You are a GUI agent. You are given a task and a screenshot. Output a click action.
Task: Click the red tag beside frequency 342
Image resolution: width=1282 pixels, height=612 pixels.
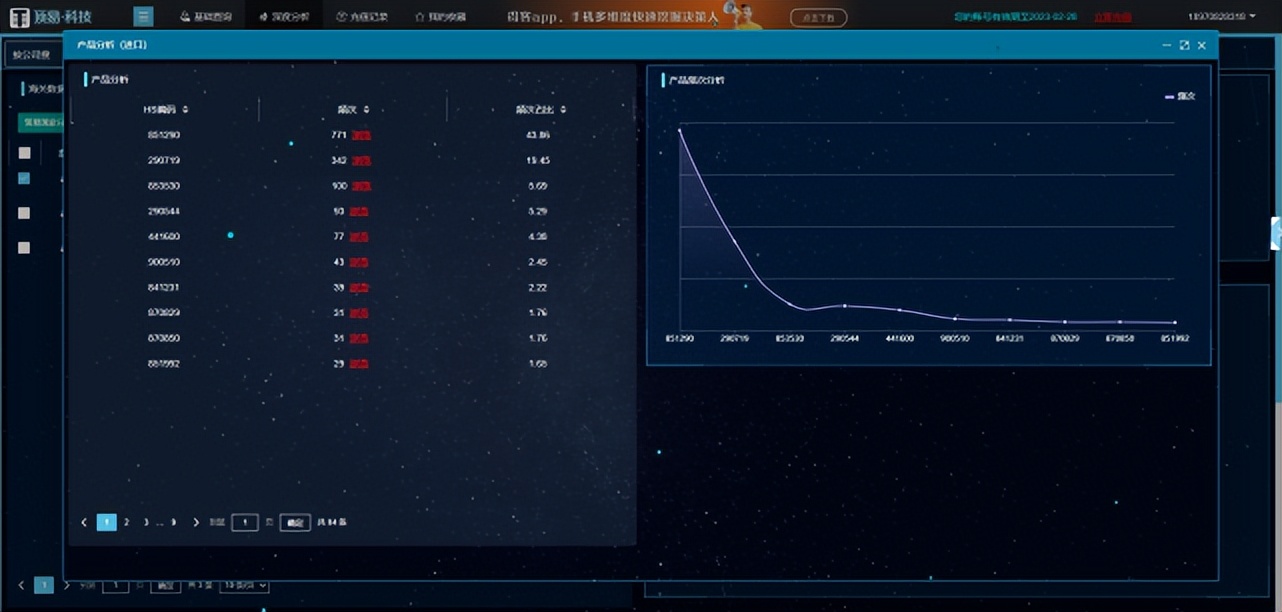[360, 160]
